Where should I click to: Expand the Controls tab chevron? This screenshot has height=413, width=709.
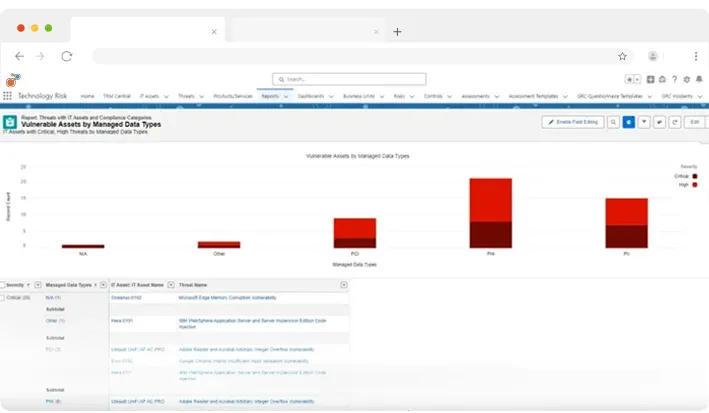449,96
